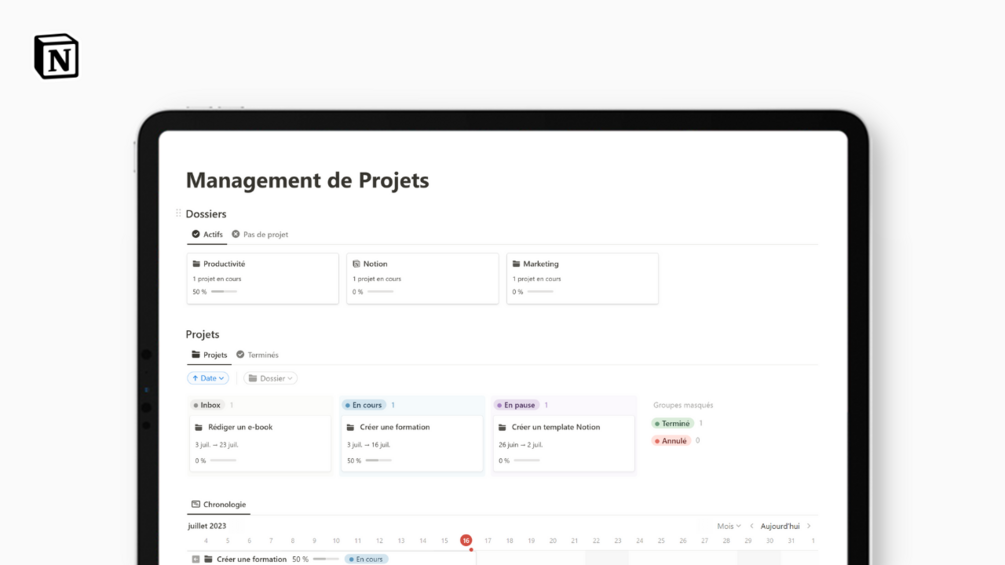
Task: Click the Inbox group label
Action: pyautogui.click(x=206, y=405)
